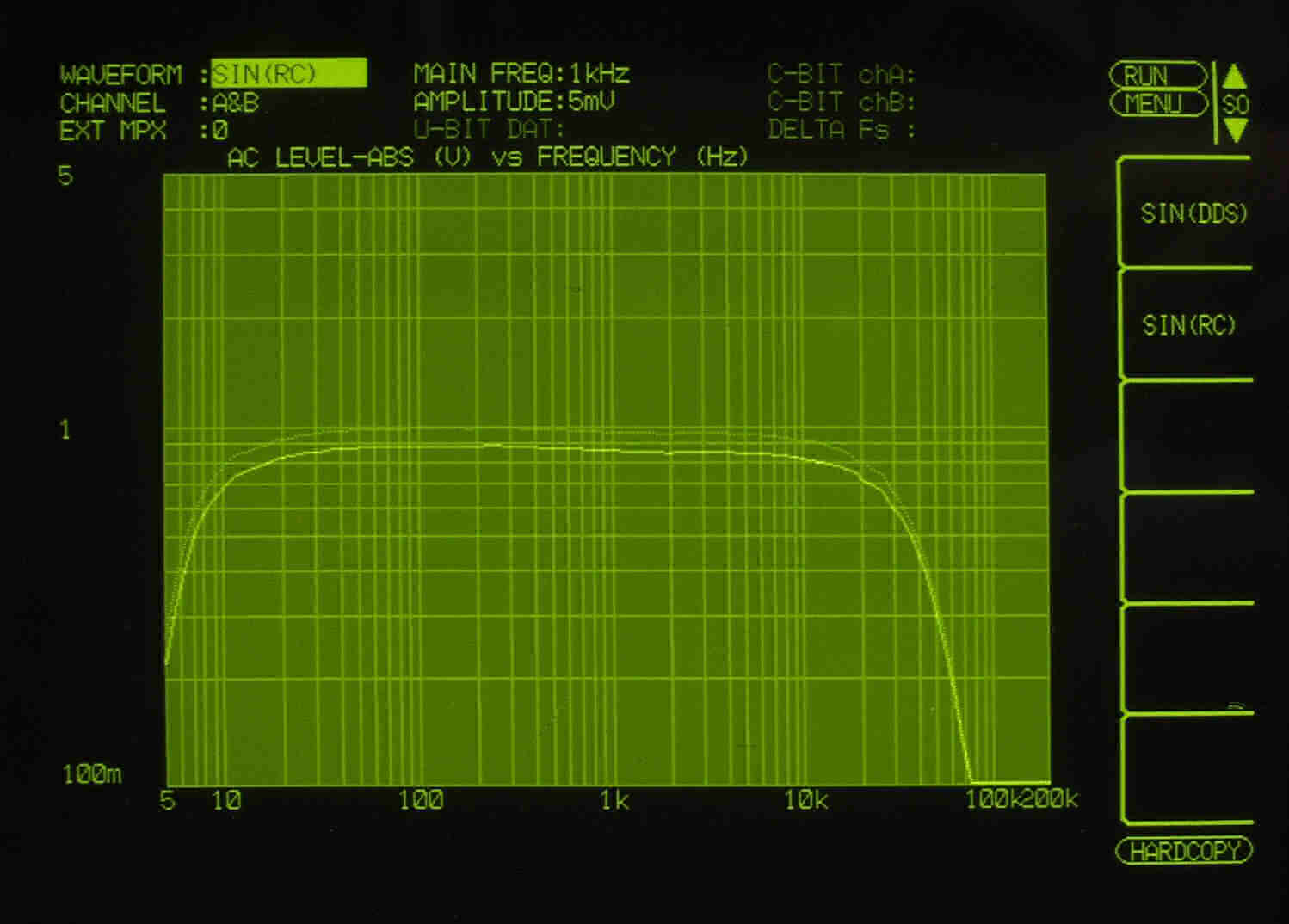Click the graph title AC LEVEL-ABS vs FREQUENCY

tap(487, 157)
